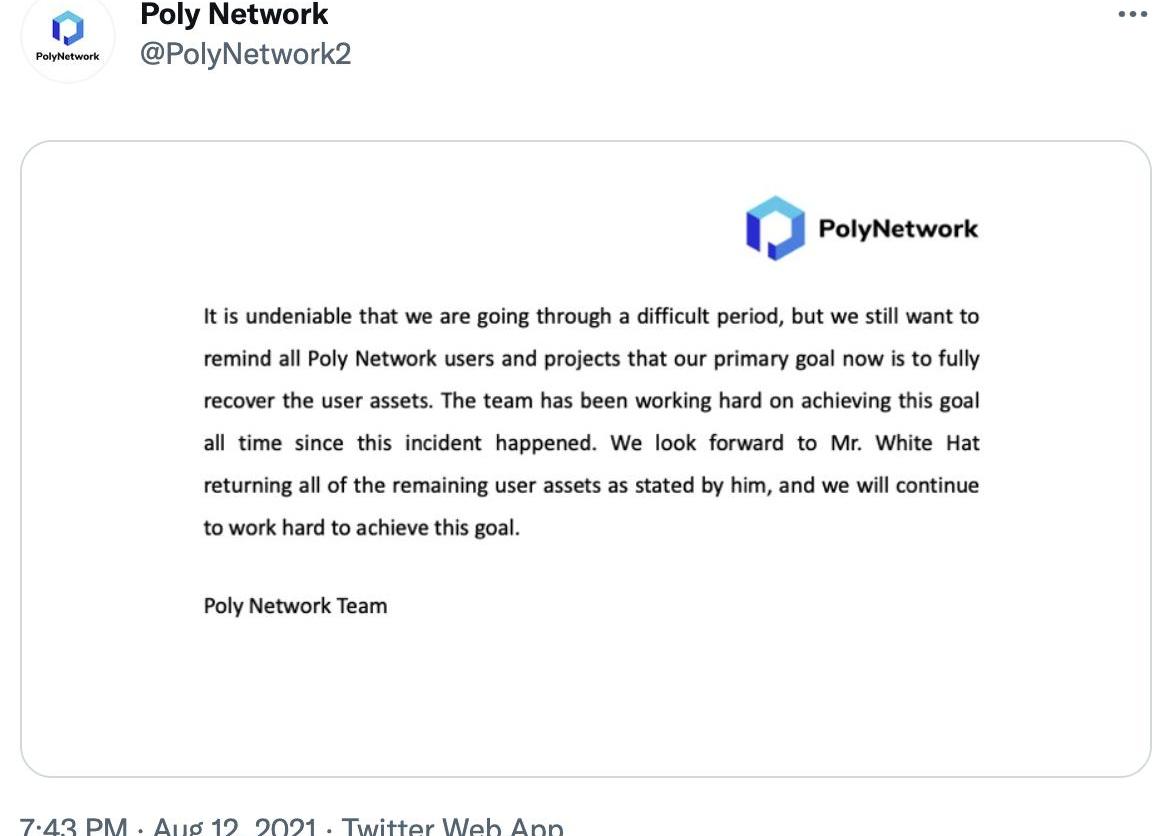Click the Aug 12, 2021 date
This screenshot has height=836, width=1164.
point(235,826)
